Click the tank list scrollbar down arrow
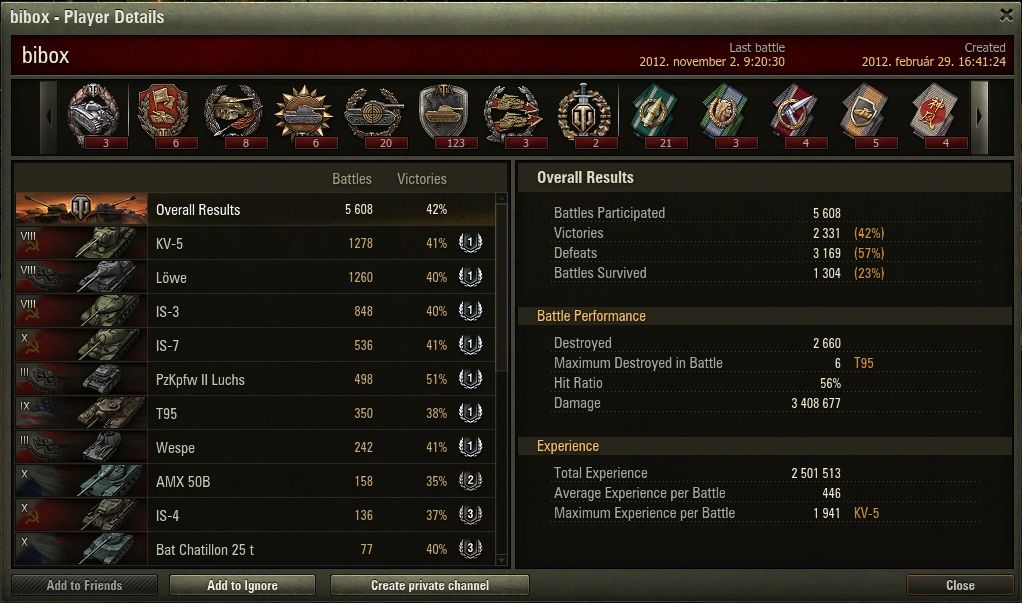 pos(501,560)
